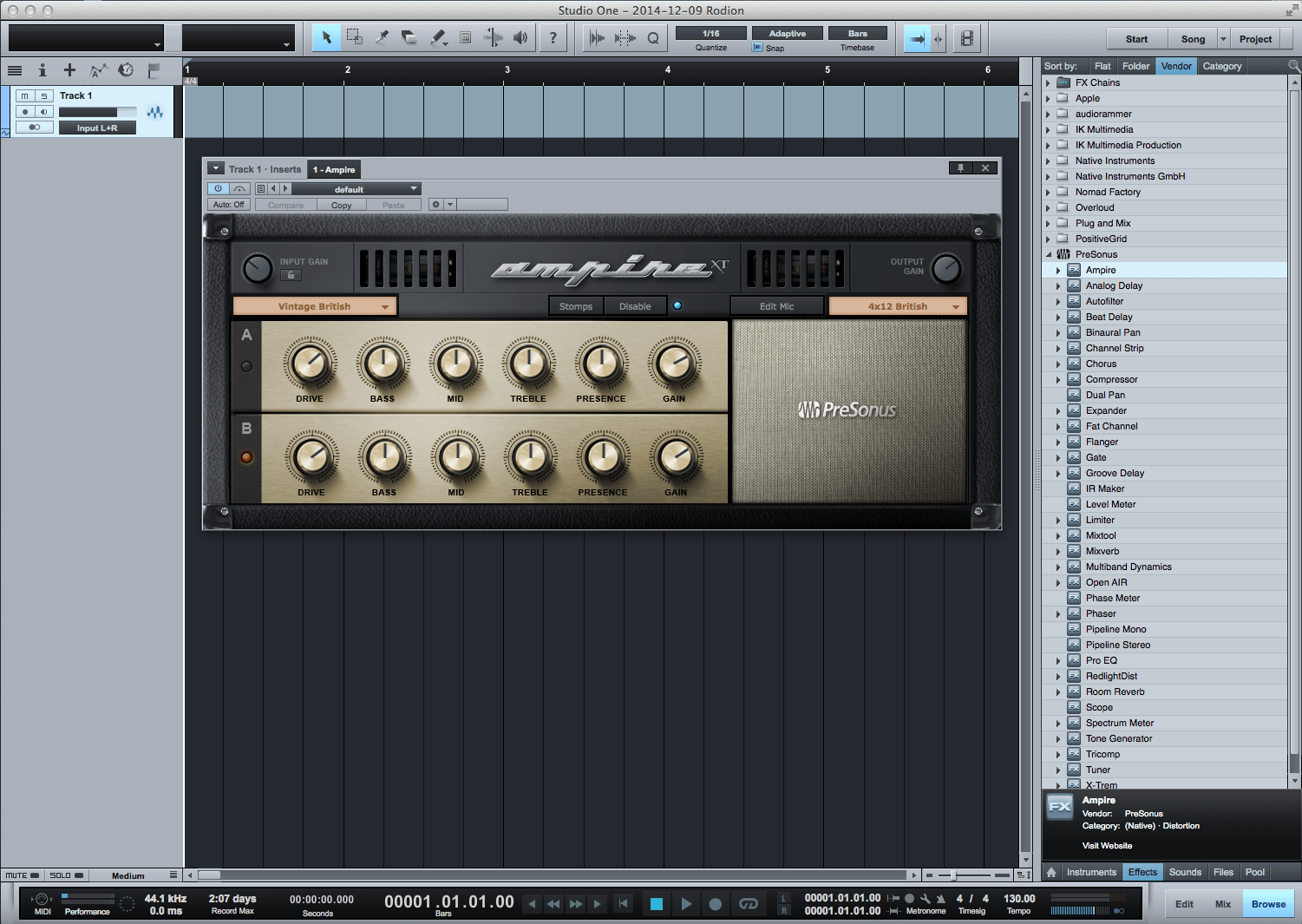Add a new track with plus icon
Viewport: 1302px width, 924px height.
(69, 70)
